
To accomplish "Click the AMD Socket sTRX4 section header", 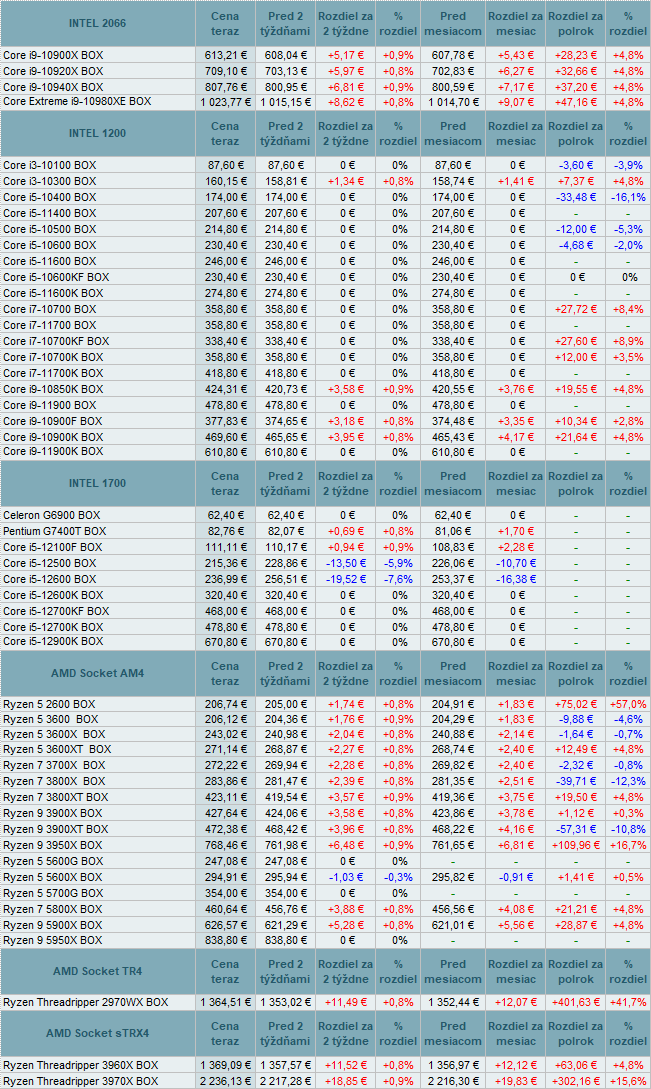I will [97, 1033].
